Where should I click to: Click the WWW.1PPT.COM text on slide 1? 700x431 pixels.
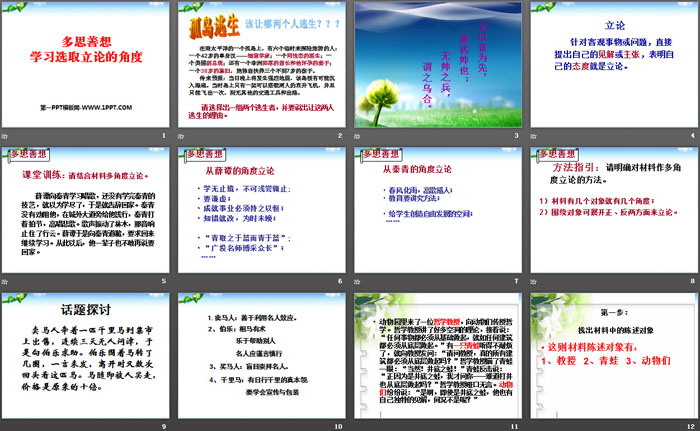point(107,108)
